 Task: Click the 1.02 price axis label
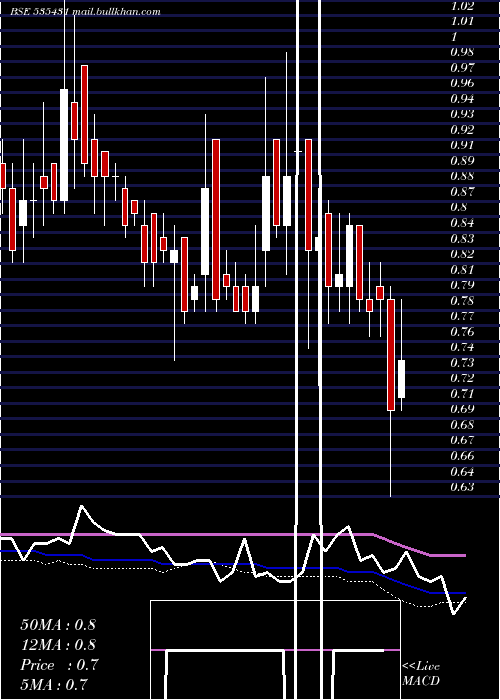462,6
